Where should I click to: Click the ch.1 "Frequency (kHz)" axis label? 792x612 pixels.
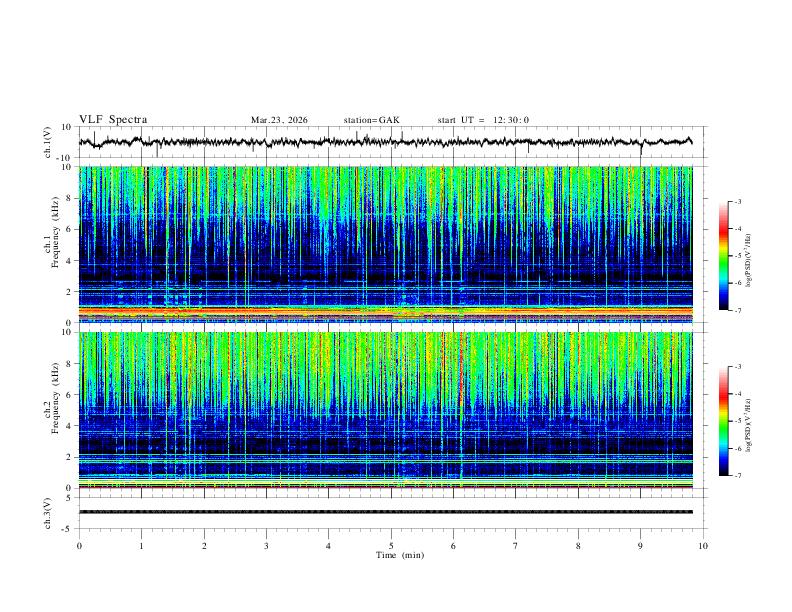click(55, 231)
